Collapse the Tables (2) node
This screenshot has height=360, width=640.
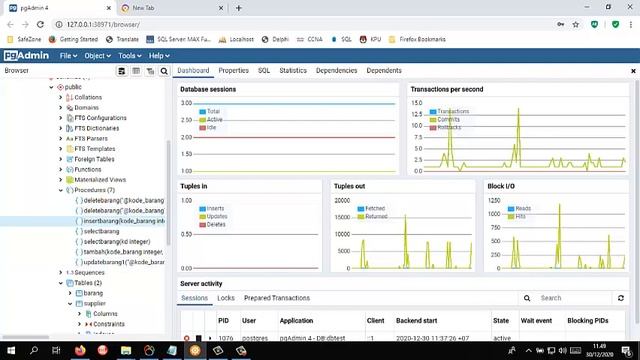tap(60, 283)
